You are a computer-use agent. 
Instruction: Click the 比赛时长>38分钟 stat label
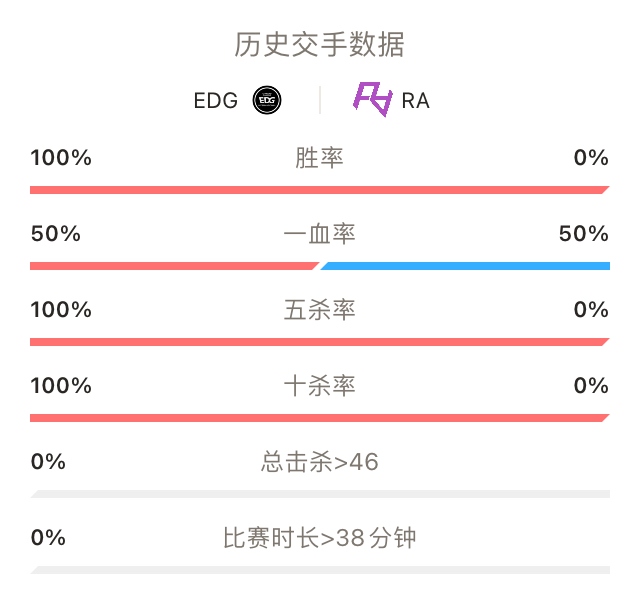pos(320,538)
